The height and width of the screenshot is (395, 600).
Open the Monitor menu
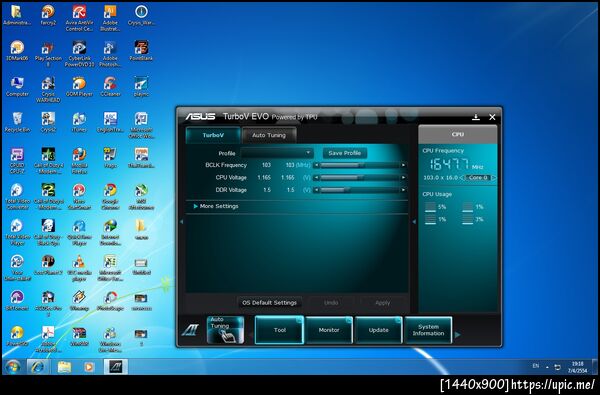(329, 330)
